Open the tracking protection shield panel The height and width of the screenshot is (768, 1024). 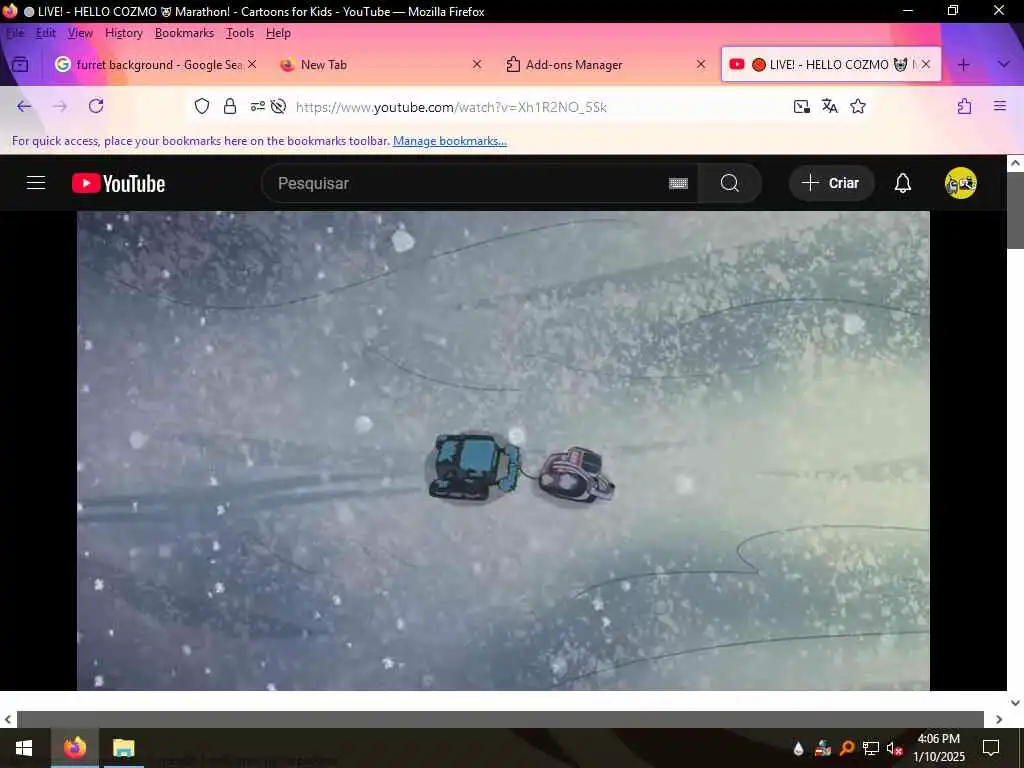coord(202,106)
